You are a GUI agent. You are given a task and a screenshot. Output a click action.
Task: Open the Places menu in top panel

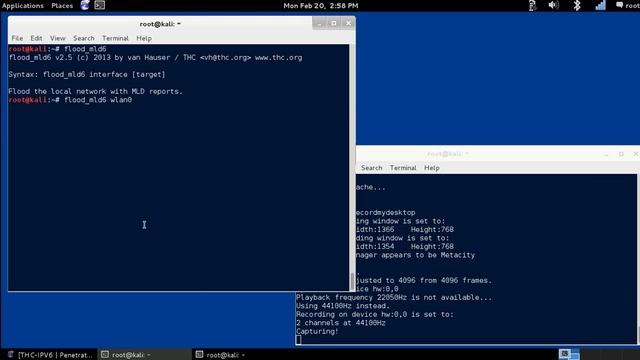(62, 6)
